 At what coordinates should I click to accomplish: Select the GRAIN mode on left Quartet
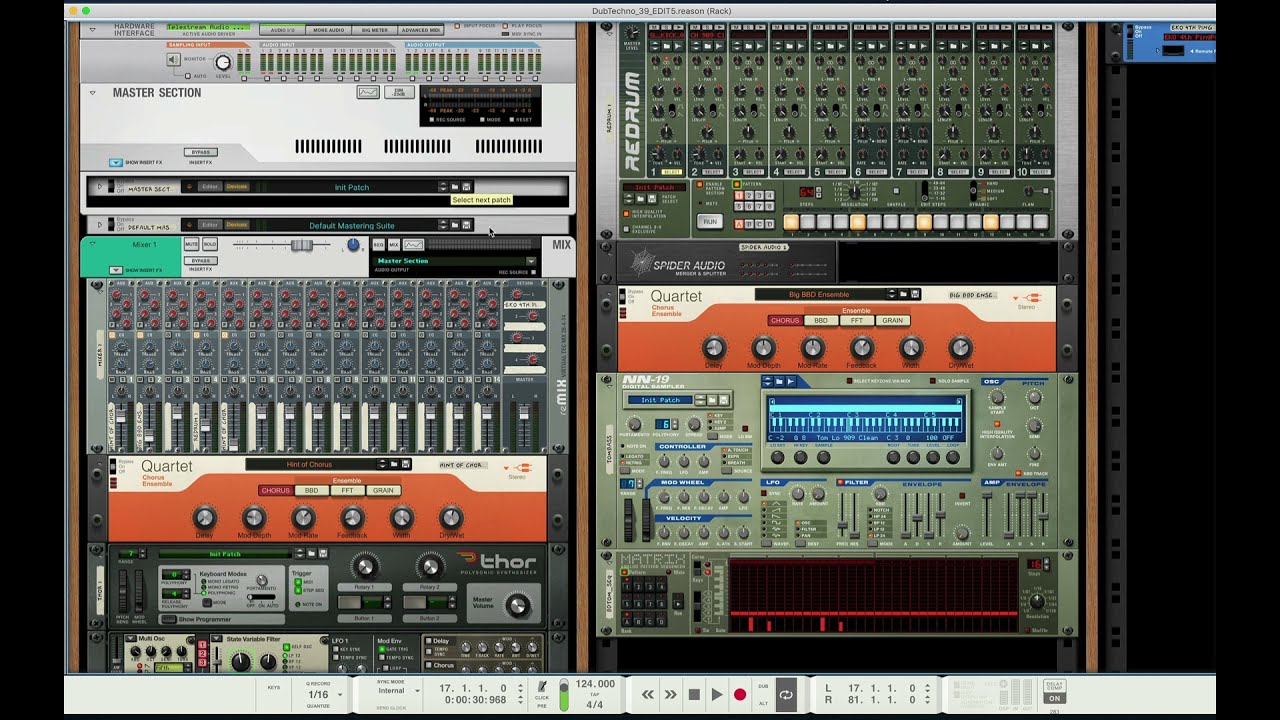(383, 491)
